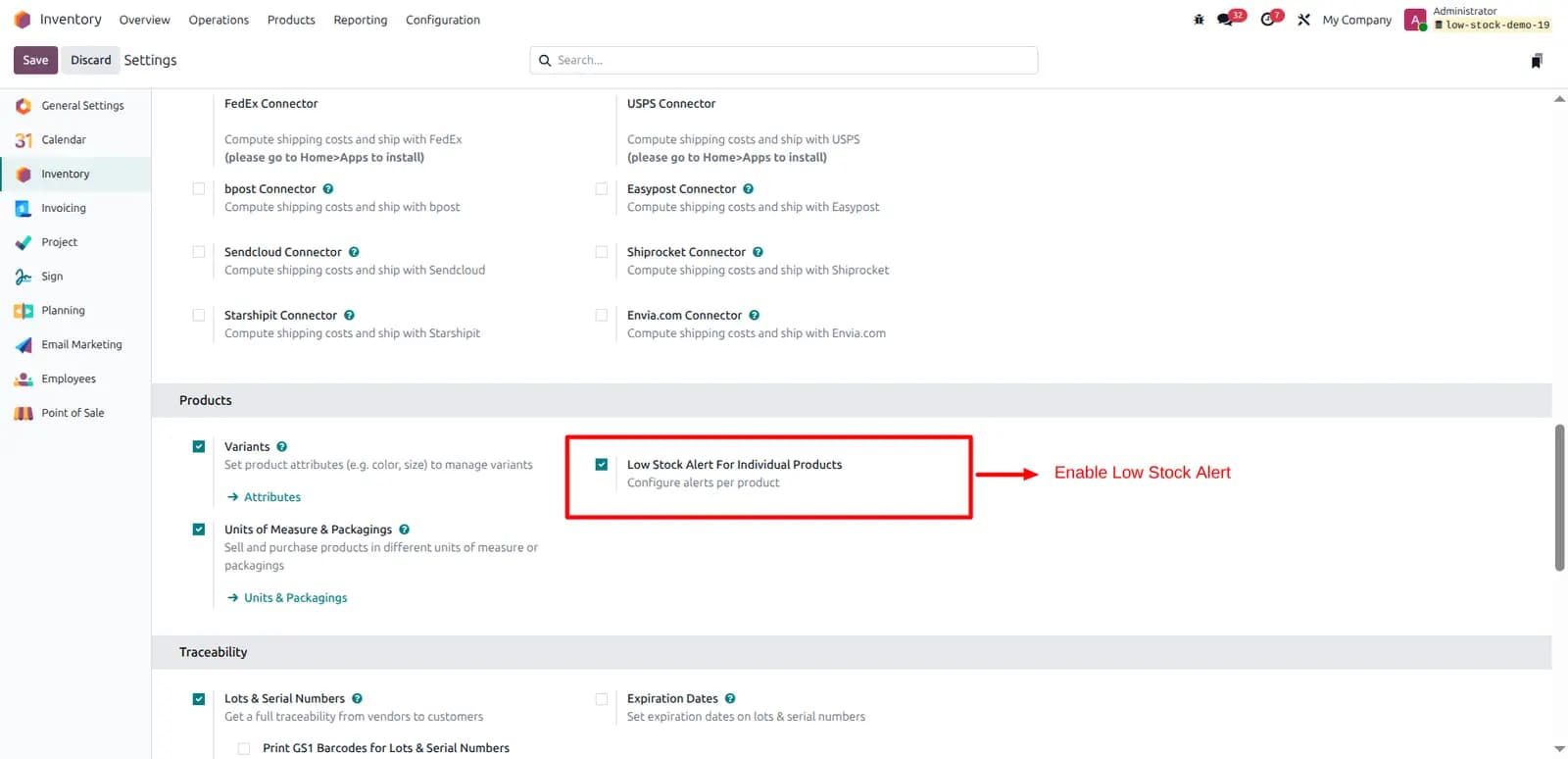Open the Calendar settings icon
1568x759 pixels.
point(24,140)
